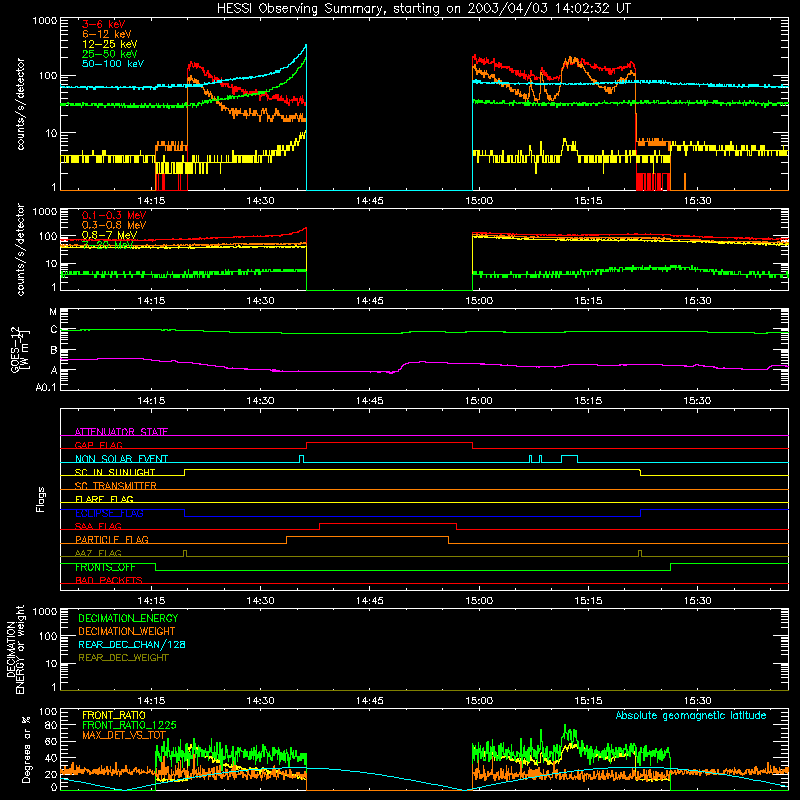This screenshot has height=800, width=800.
Task: Click the vertical Flags axis title
Action: (x=40, y=499)
